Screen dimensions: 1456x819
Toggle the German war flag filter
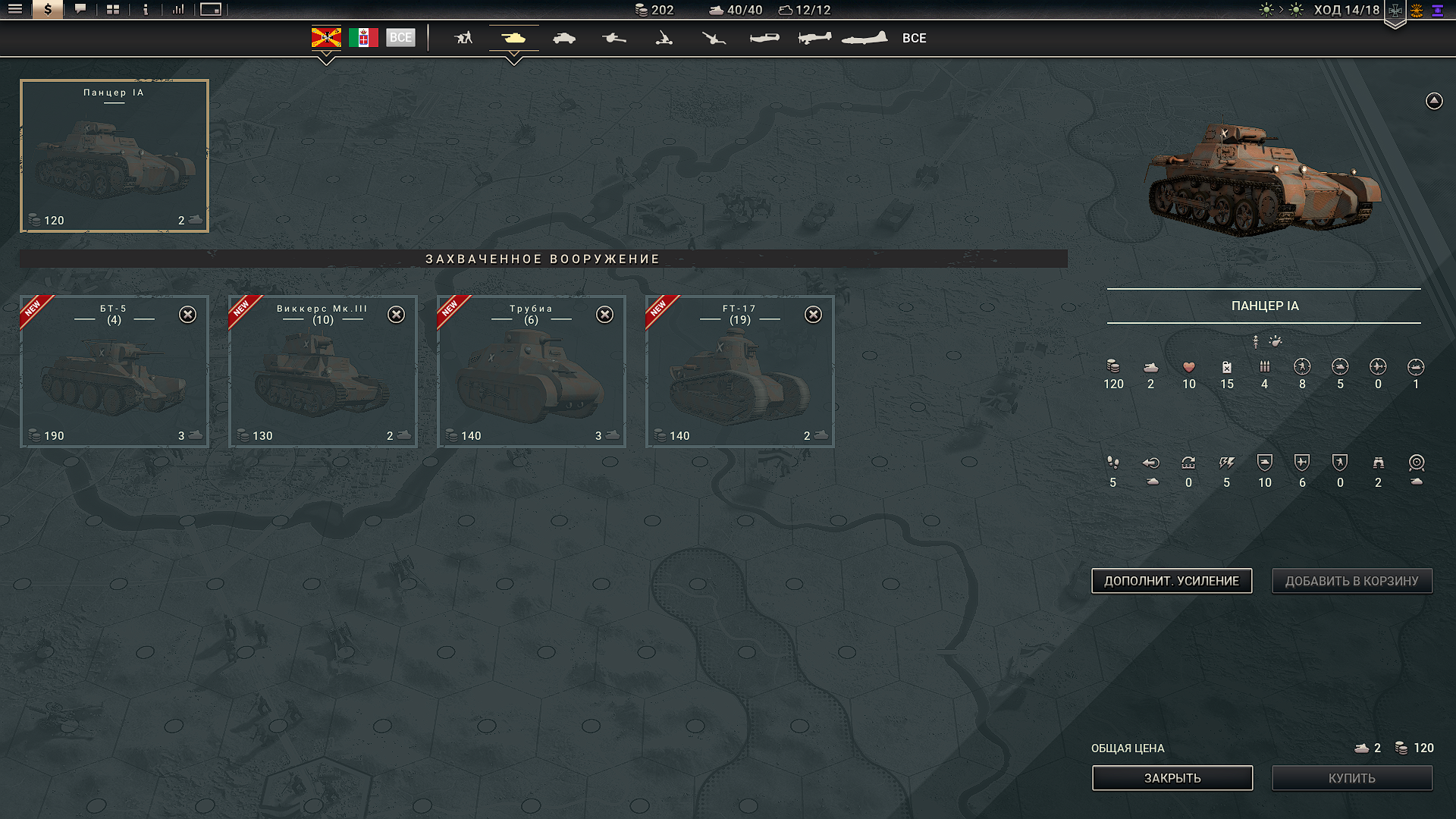[x=326, y=37]
